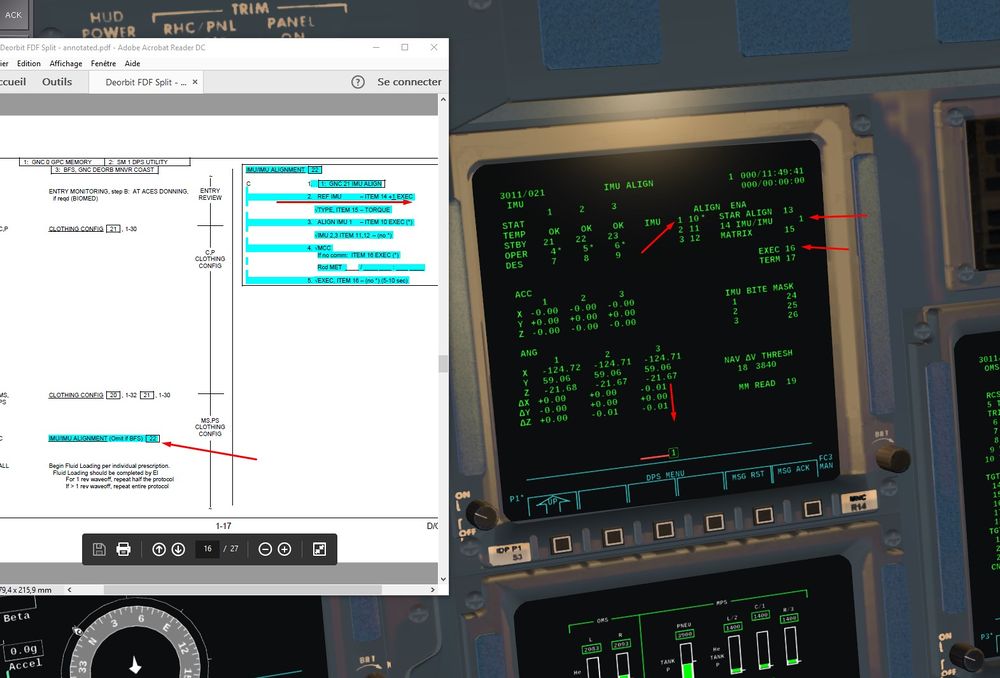1000x678 pixels.
Task: Toggle the ON/OFF power knob beside the IMU ALIGN display
Action: click(481, 513)
